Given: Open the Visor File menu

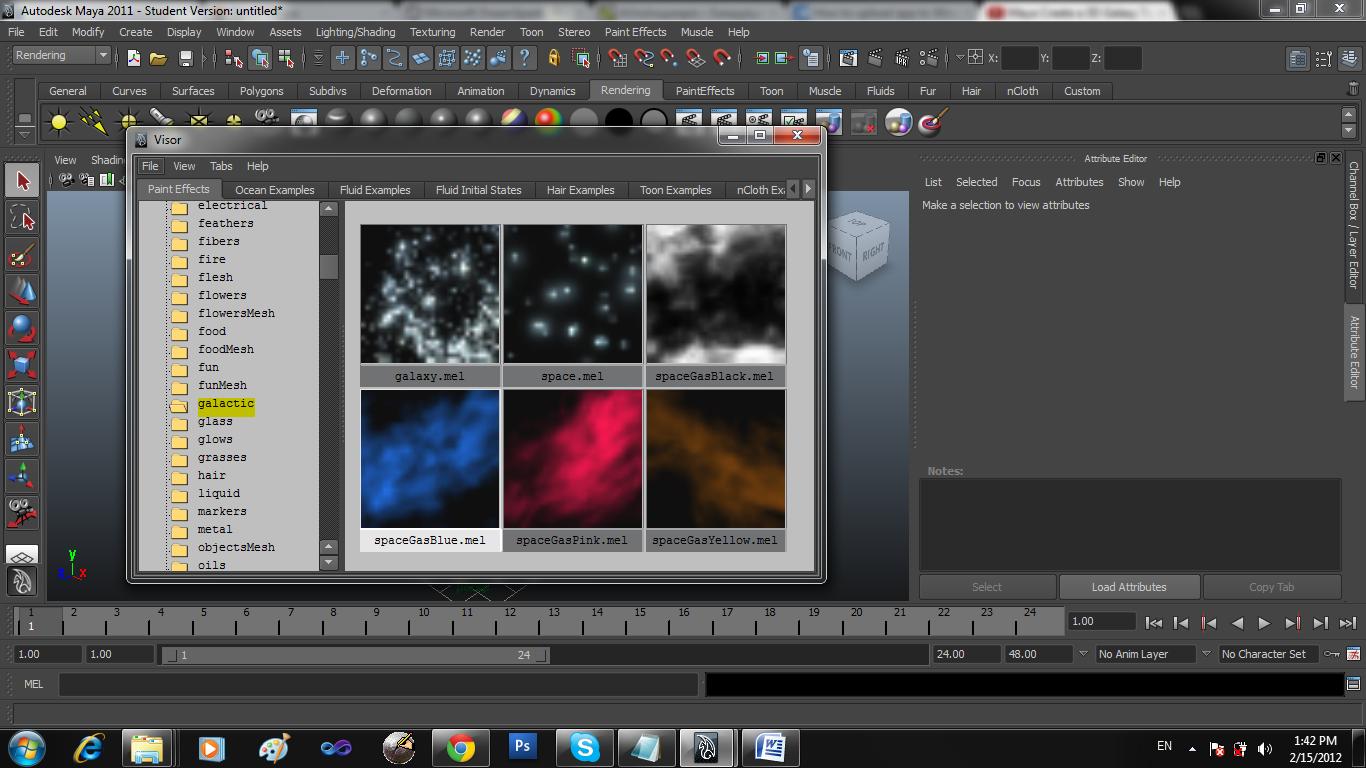Looking at the screenshot, I should click(149, 166).
